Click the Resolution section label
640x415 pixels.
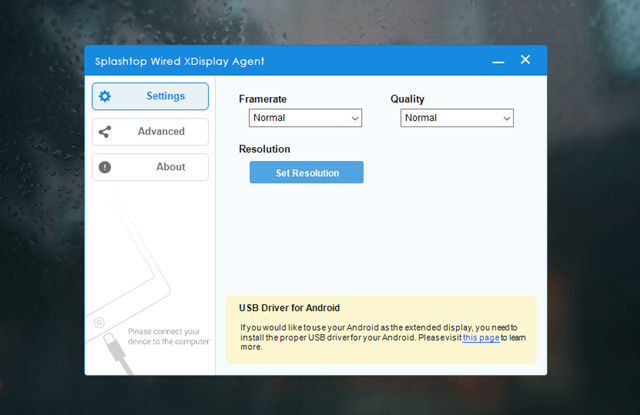[x=264, y=149]
